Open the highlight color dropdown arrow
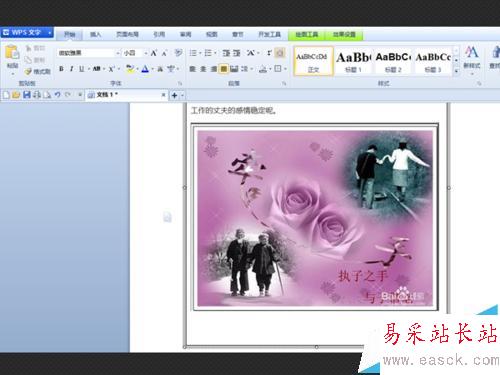The width and height of the screenshot is (500, 375). tap(137, 69)
